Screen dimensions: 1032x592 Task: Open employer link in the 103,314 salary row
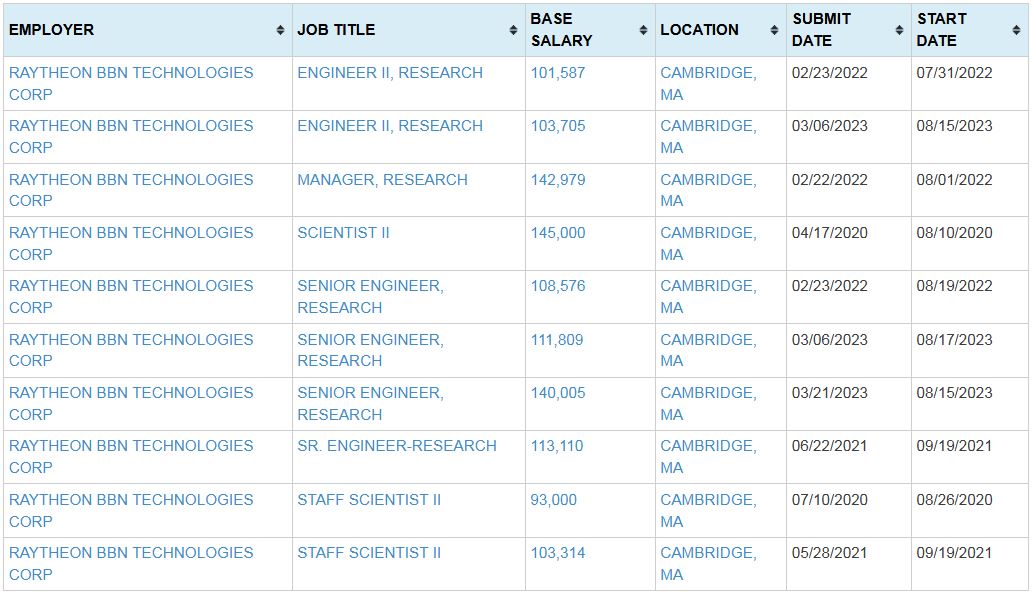tap(131, 563)
